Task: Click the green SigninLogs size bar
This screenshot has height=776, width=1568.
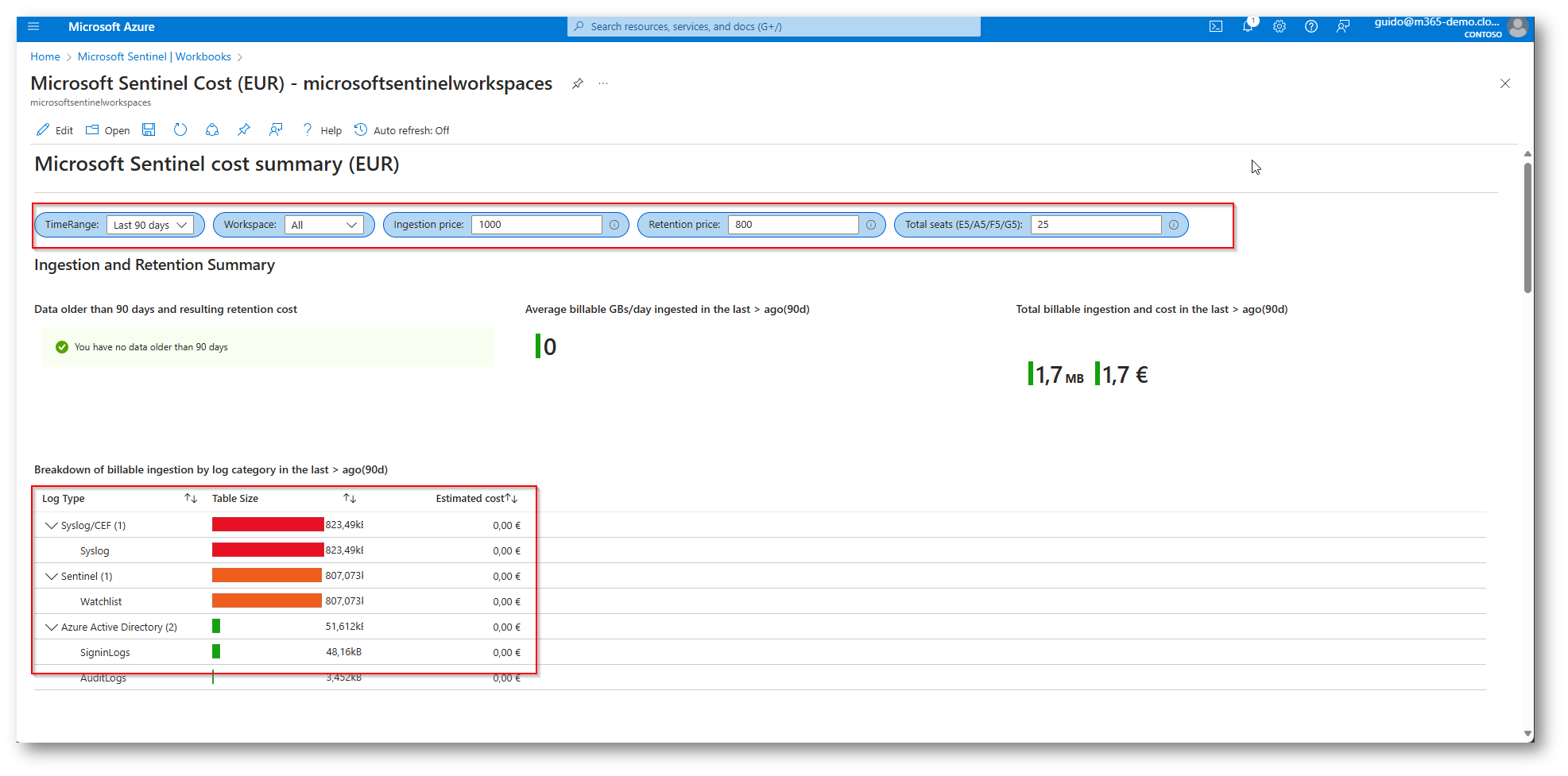Action: pyautogui.click(x=216, y=651)
